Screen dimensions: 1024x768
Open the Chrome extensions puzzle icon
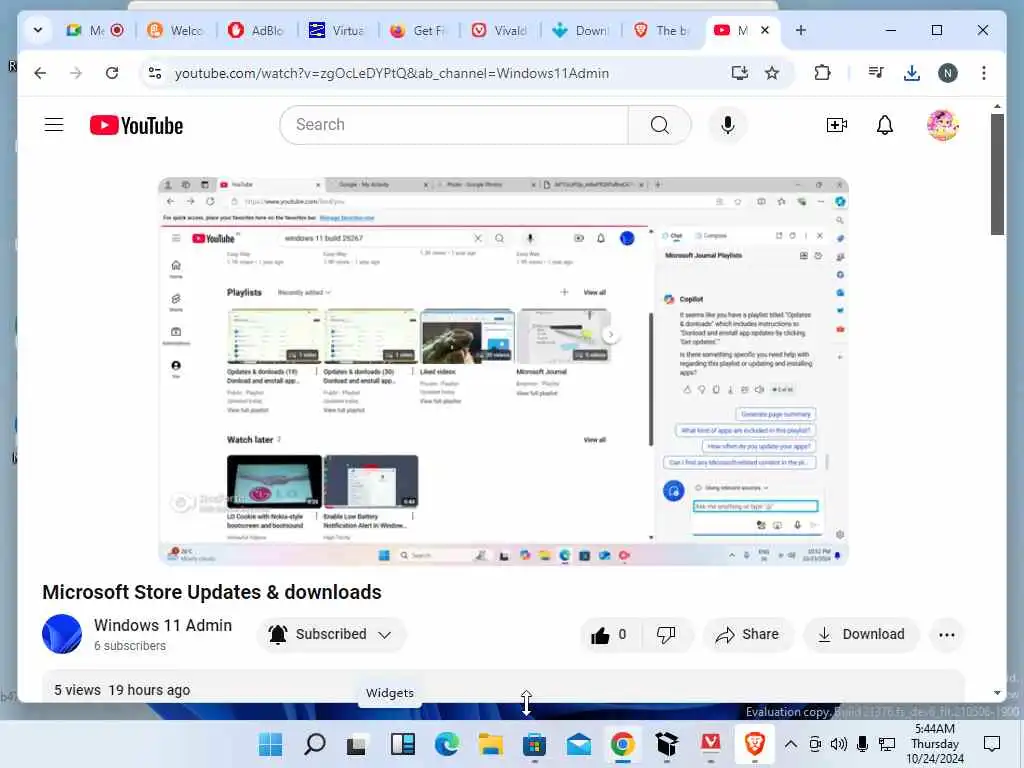pyautogui.click(x=822, y=73)
